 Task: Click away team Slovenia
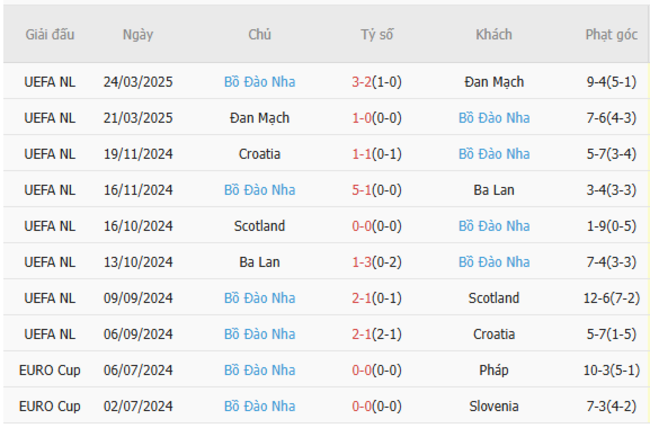pyautogui.click(x=494, y=406)
